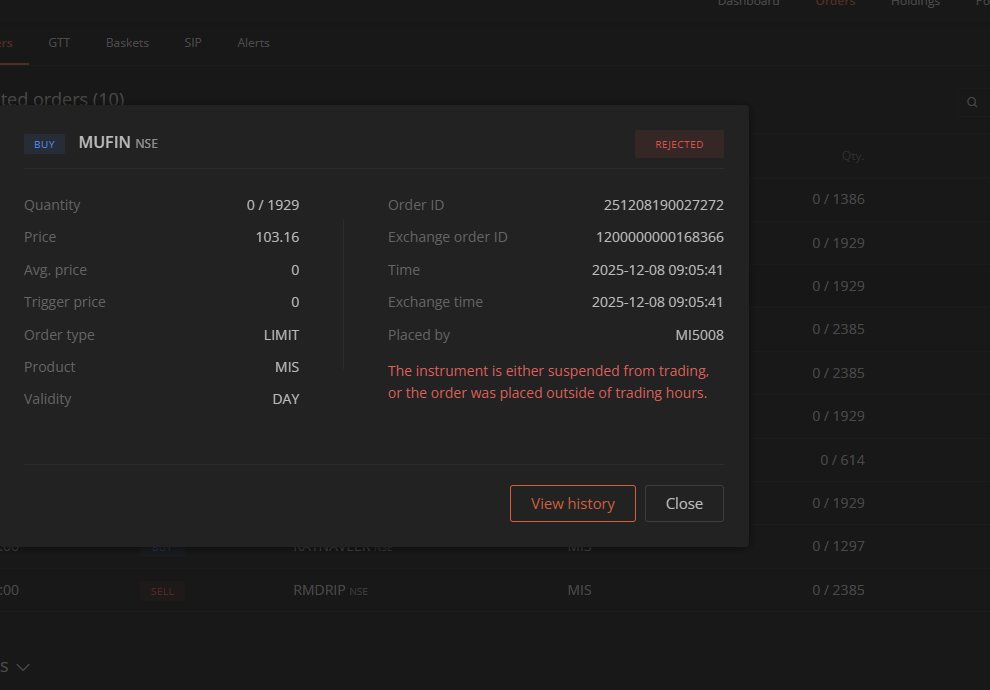Click the Validity value DAY

tap(285, 400)
